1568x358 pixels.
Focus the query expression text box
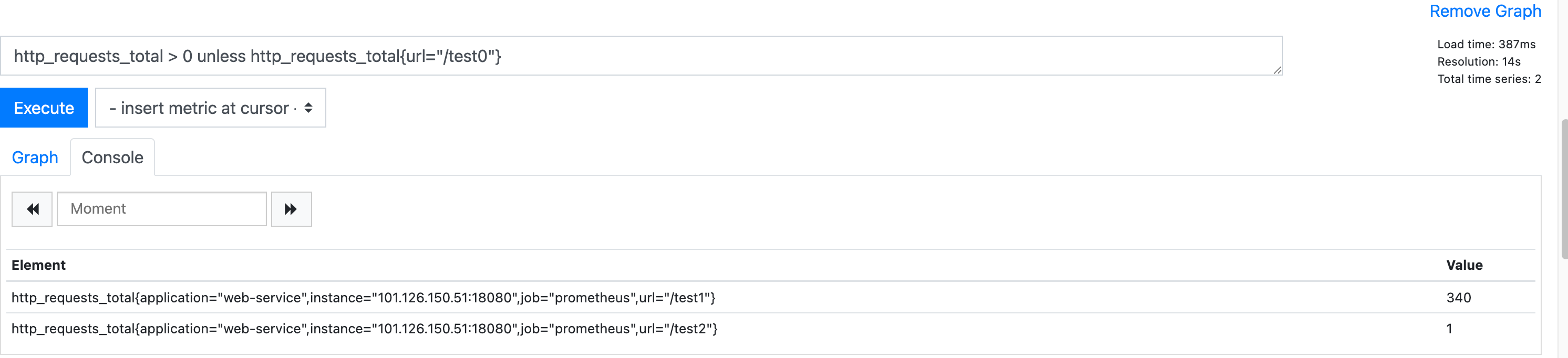click(x=639, y=56)
